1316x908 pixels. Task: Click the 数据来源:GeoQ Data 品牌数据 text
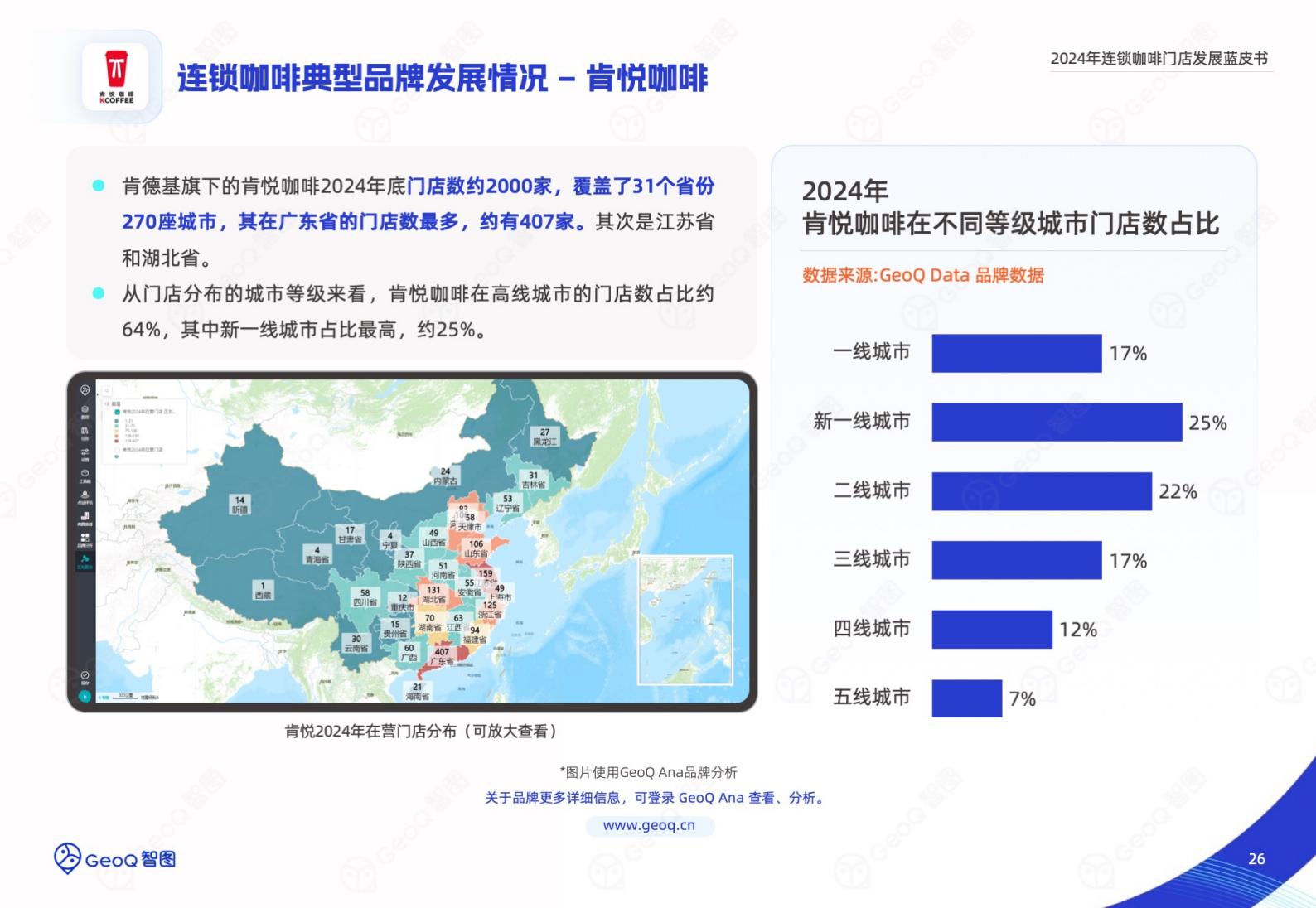click(x=923, y=275)
